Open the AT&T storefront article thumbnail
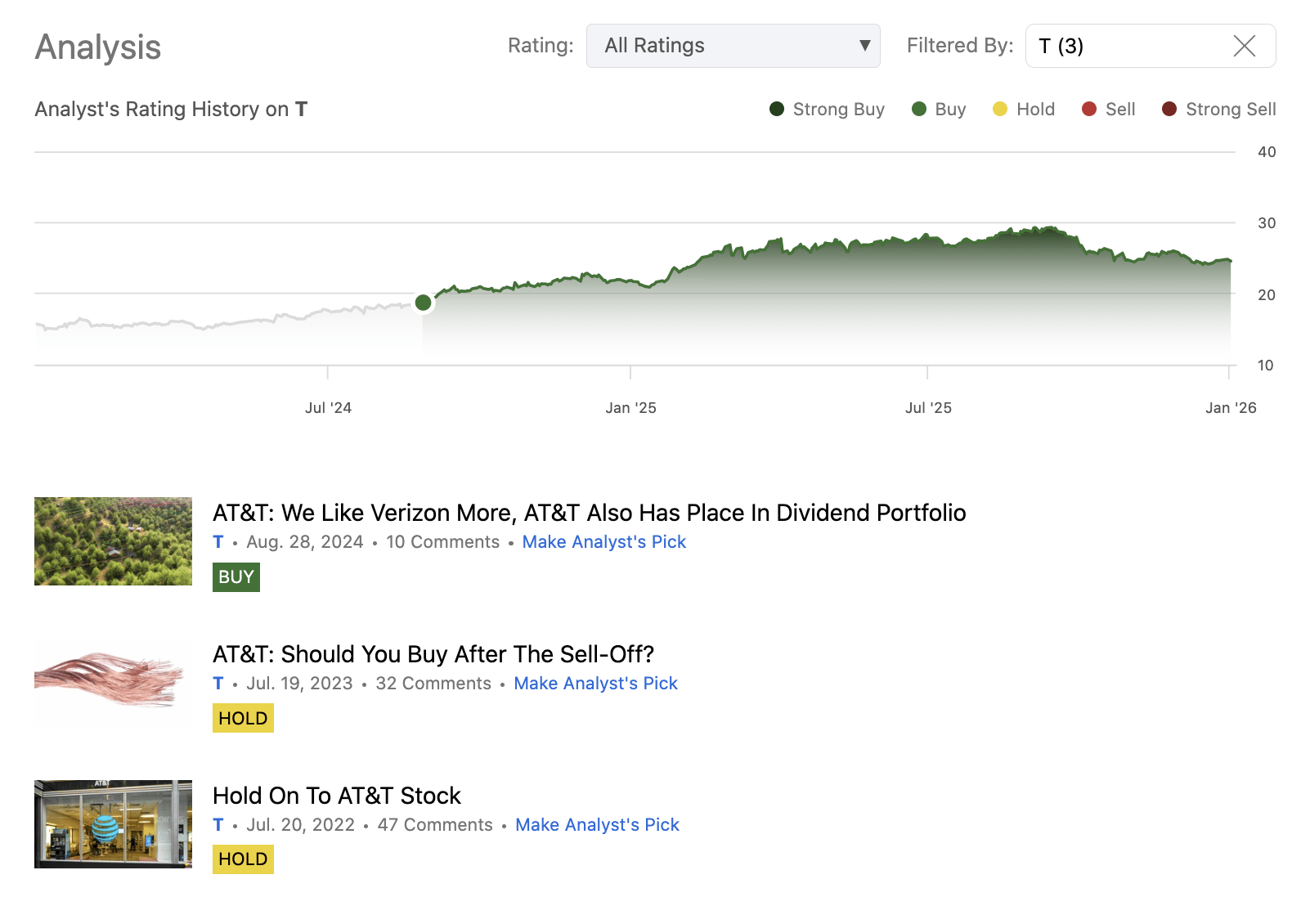The width and height of the screenshot is (1310, 924). (113, 824)
